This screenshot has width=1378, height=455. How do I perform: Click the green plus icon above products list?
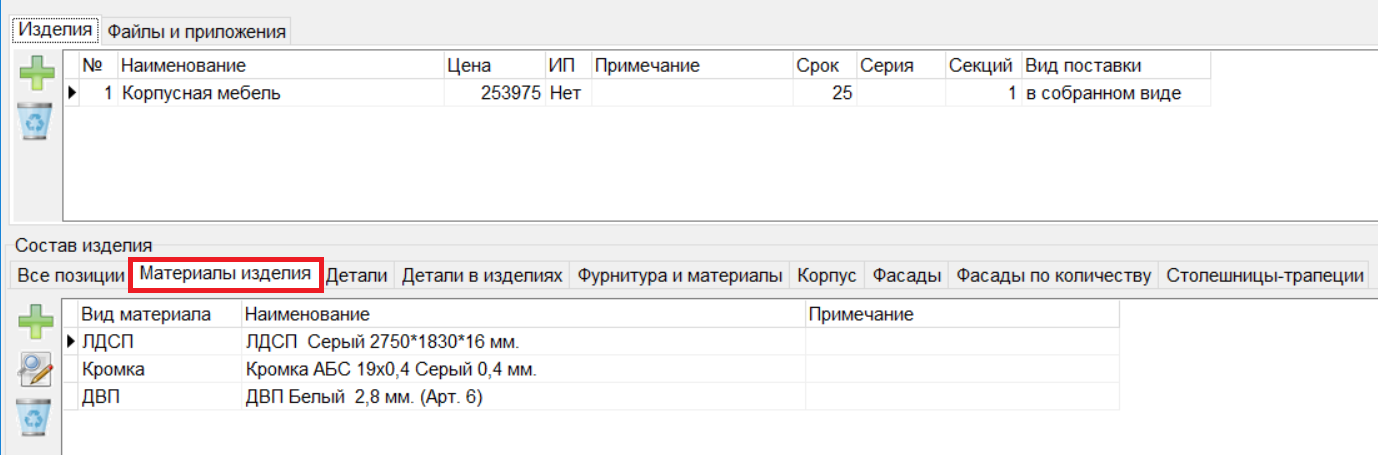(37, 76)
